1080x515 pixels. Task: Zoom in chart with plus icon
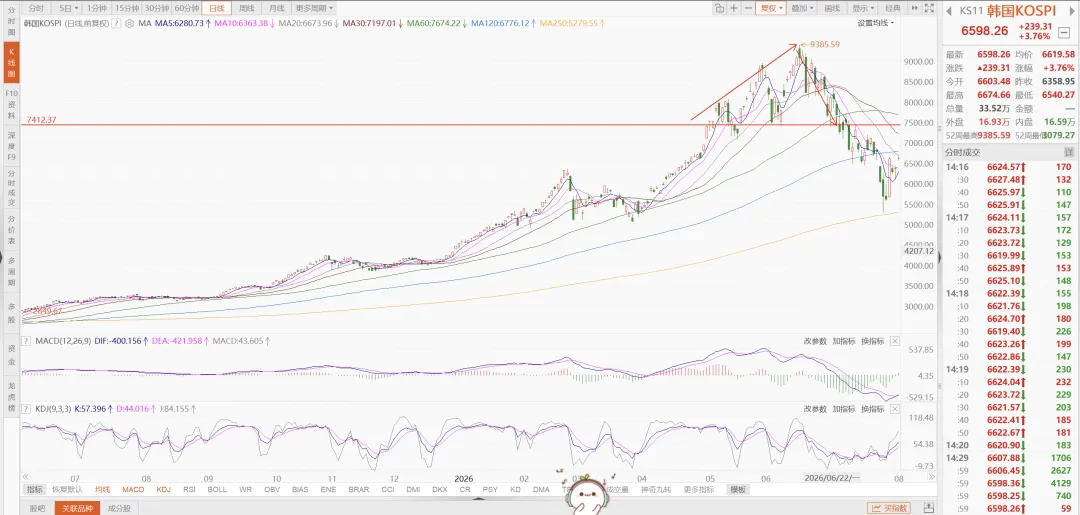pos(734,8)
